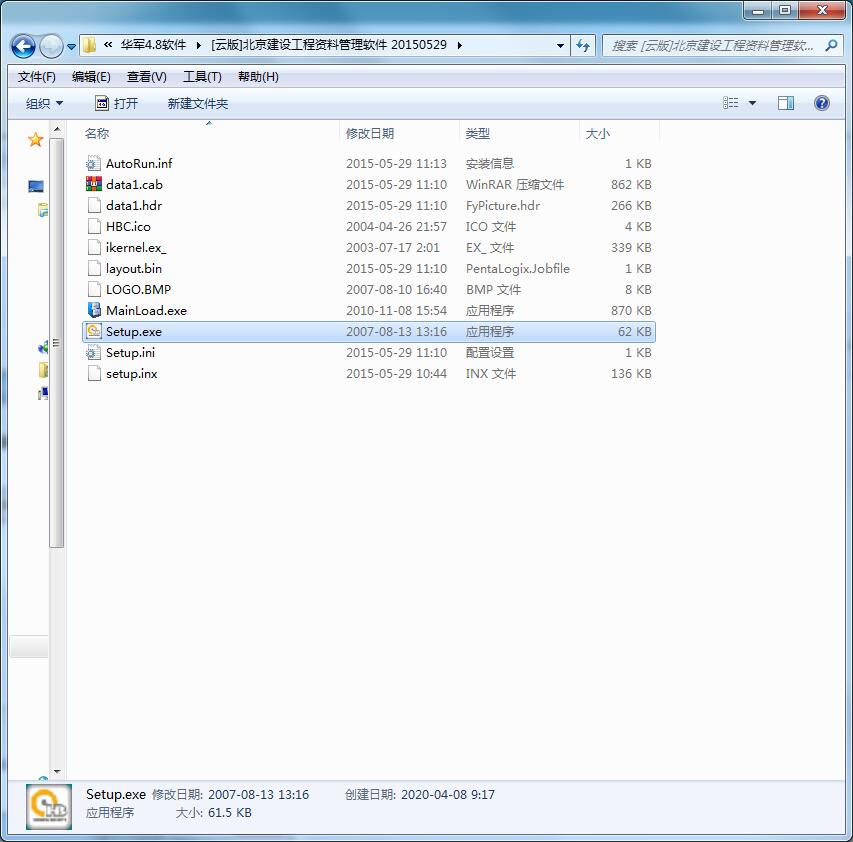Image resolution: width=853 pixels, height=842 pixels.
Task: Close the Explorer window
Action: [822, 10]
